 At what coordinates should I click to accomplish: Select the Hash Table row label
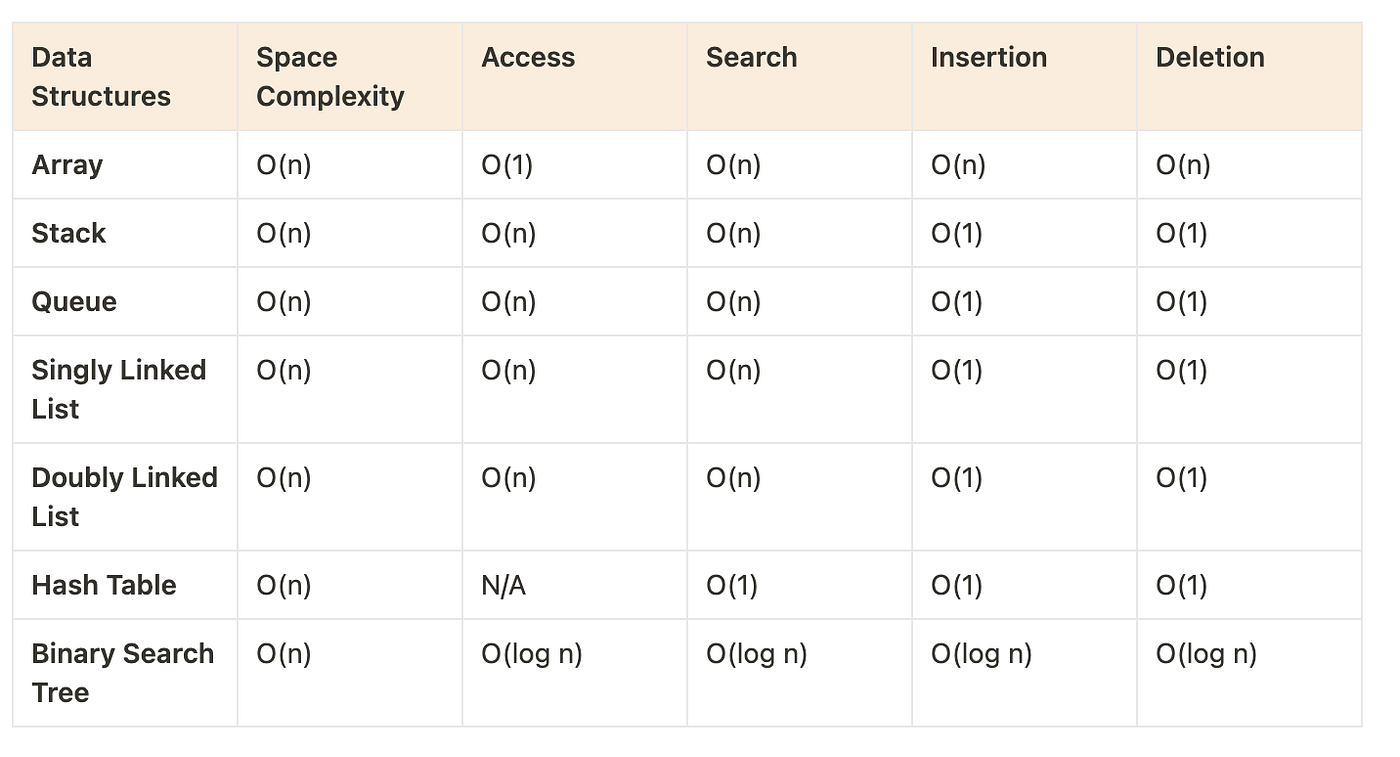(104, 586)
